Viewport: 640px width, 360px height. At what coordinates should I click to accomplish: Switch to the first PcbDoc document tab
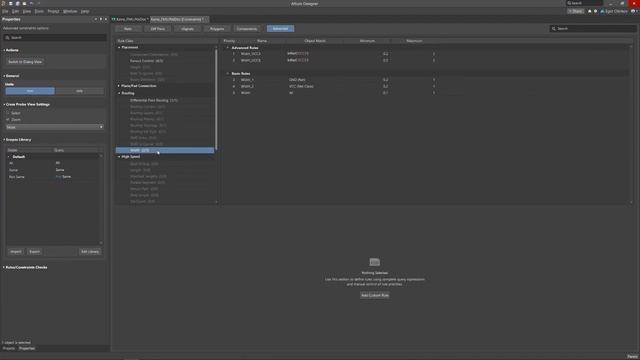(130, 19)
